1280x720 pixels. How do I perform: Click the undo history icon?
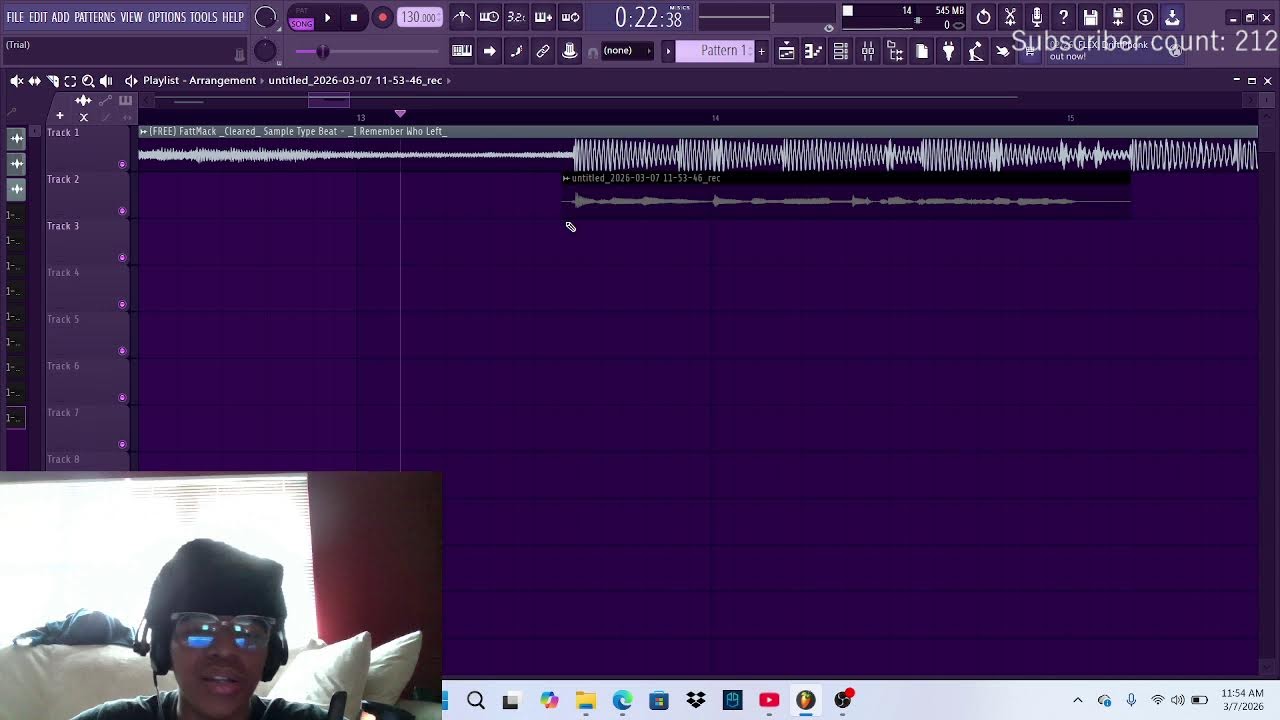[x=984, y=17]
